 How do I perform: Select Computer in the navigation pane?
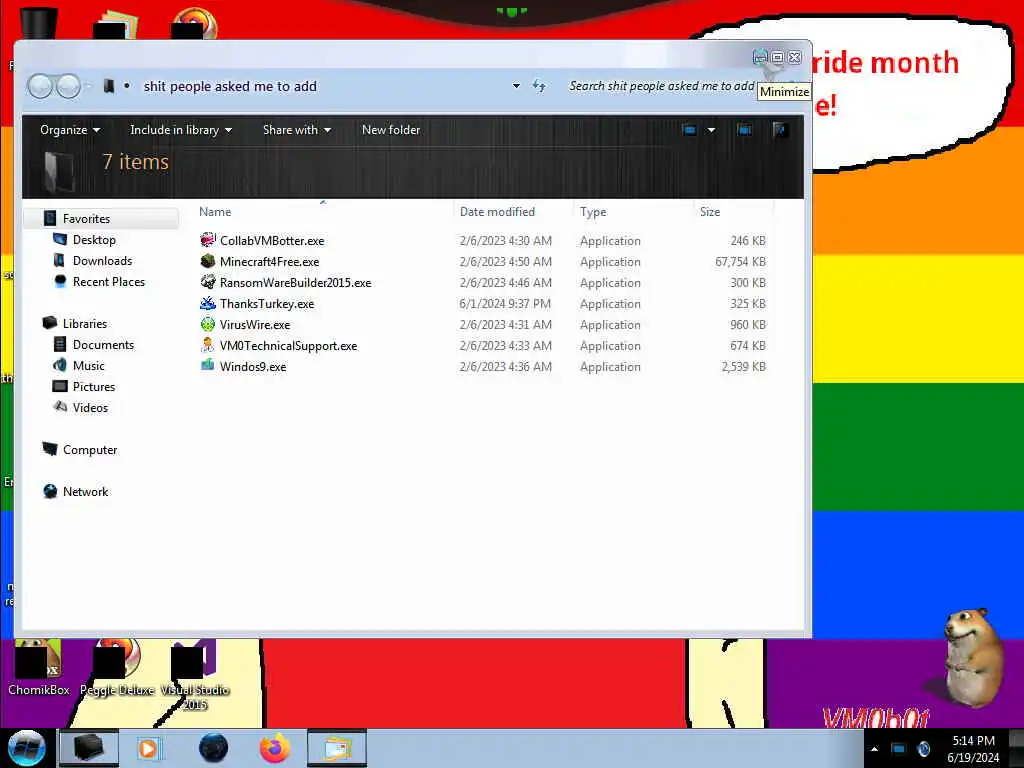[x=90, y=449]
